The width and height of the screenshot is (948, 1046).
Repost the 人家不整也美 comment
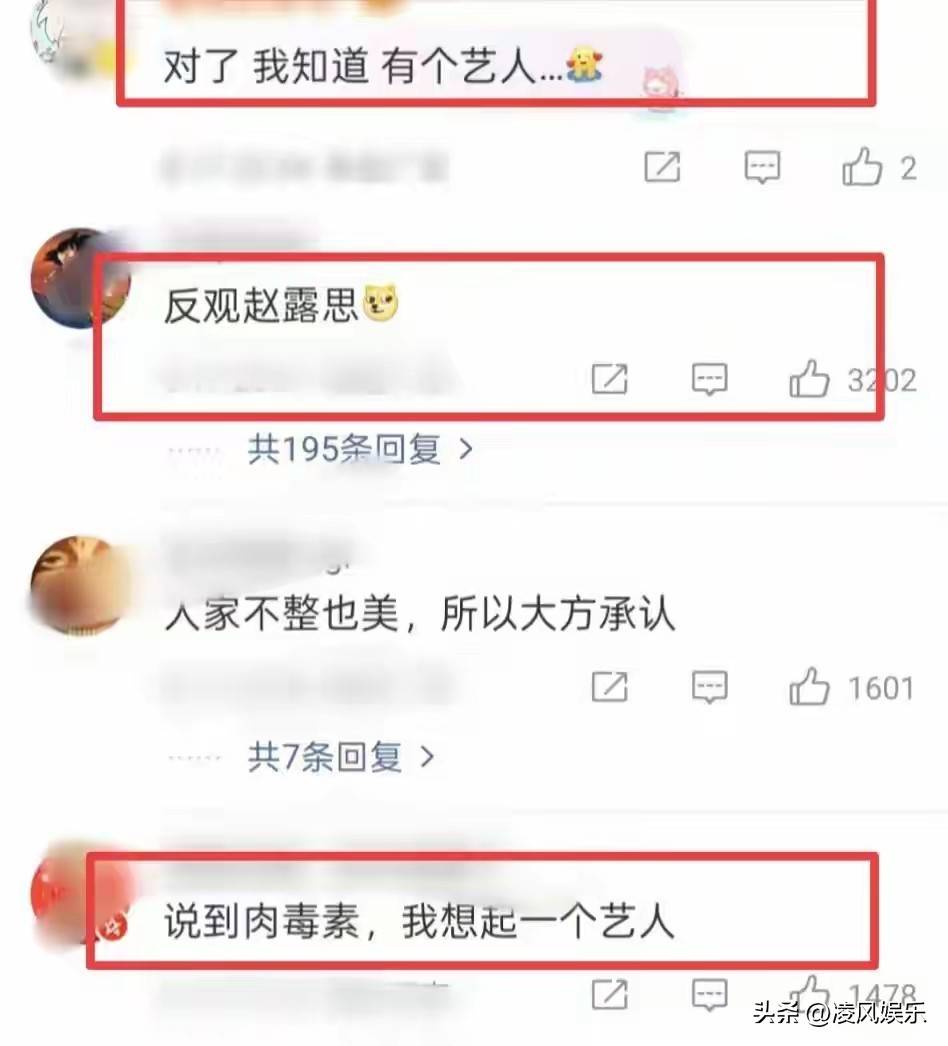(x=610, y=686)
